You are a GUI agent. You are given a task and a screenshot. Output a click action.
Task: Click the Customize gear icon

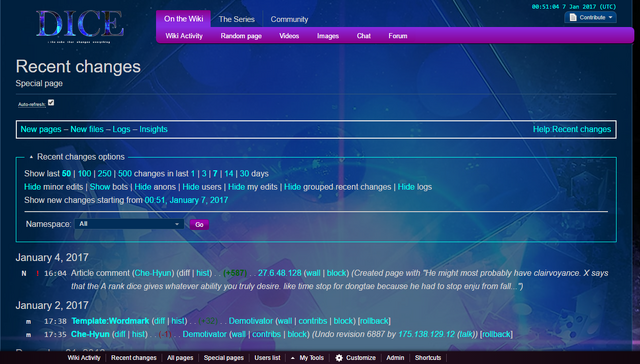tap(339, 358)
